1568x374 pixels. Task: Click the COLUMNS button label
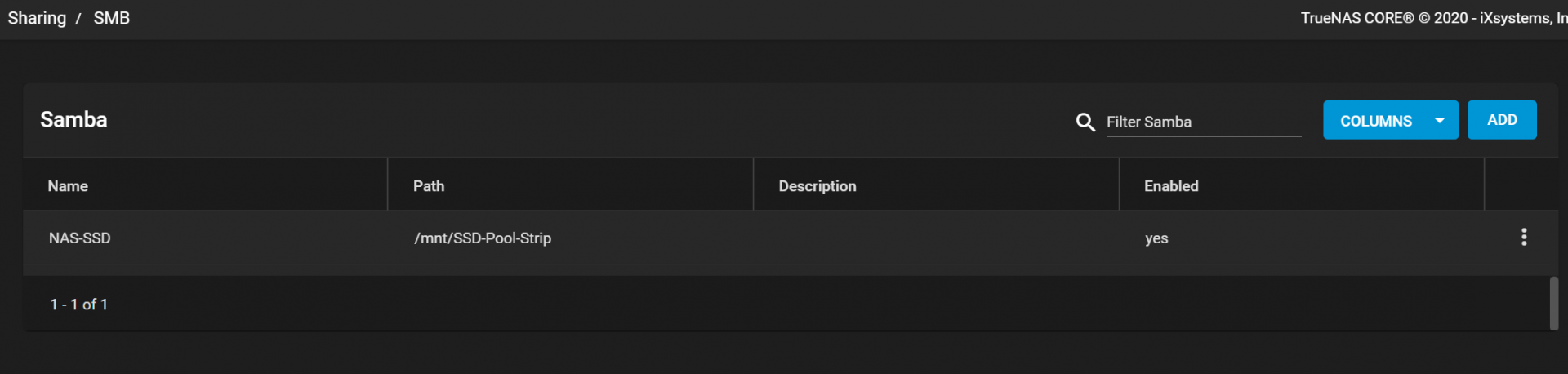tap(1375, 121)
